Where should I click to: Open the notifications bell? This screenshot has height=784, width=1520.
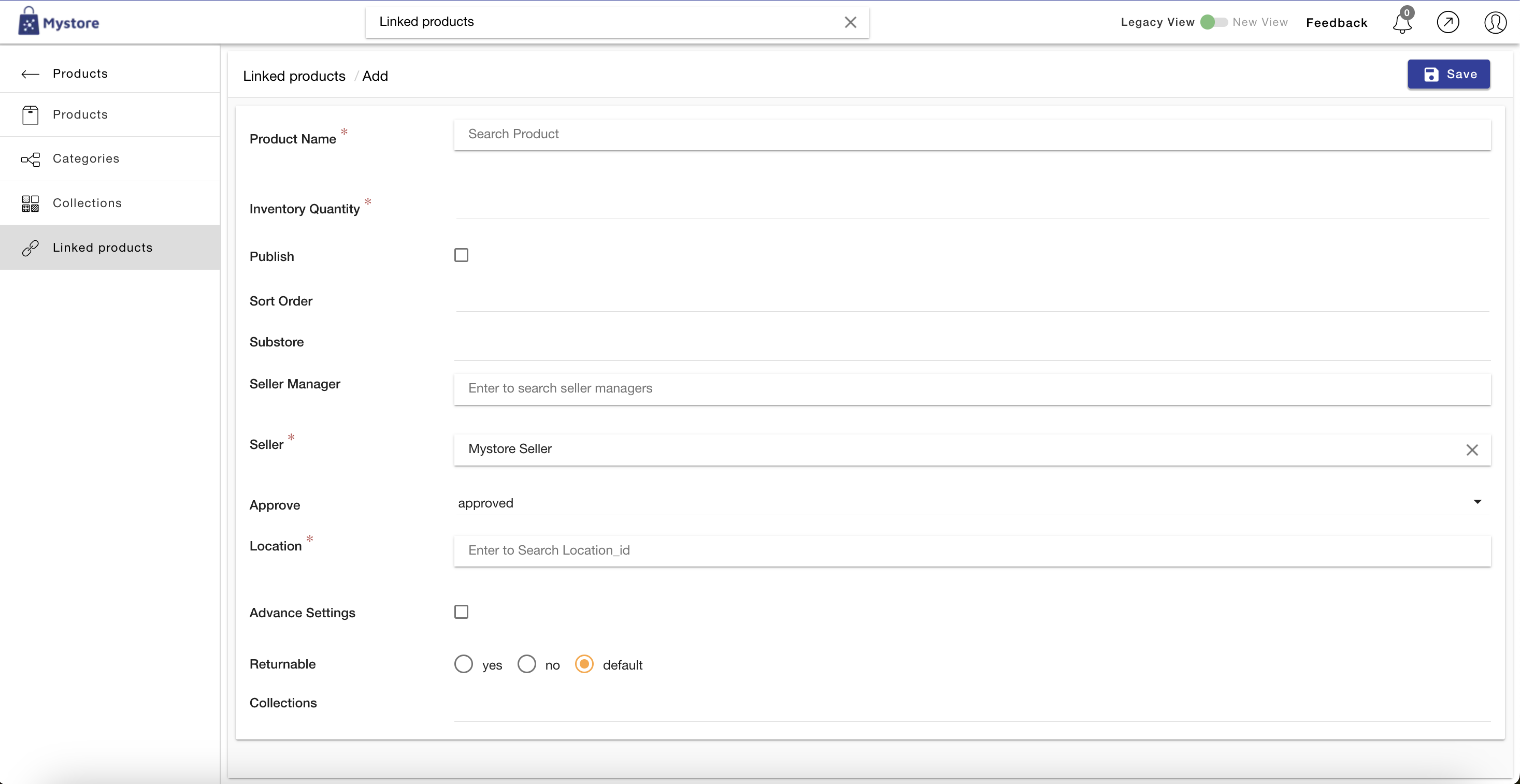click(1402, 22)
